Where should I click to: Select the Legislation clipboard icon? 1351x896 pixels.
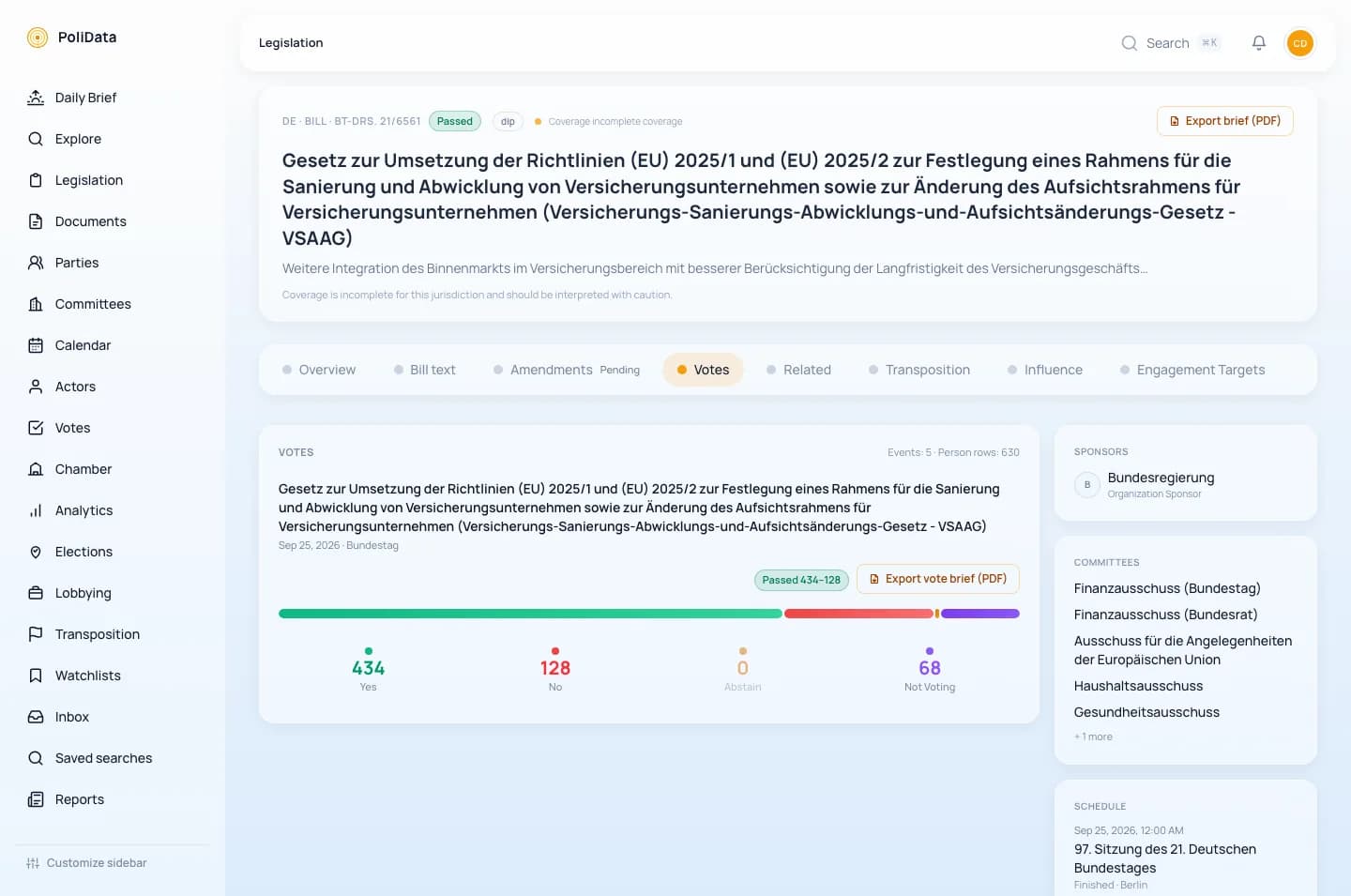click(x=36, y=180)
